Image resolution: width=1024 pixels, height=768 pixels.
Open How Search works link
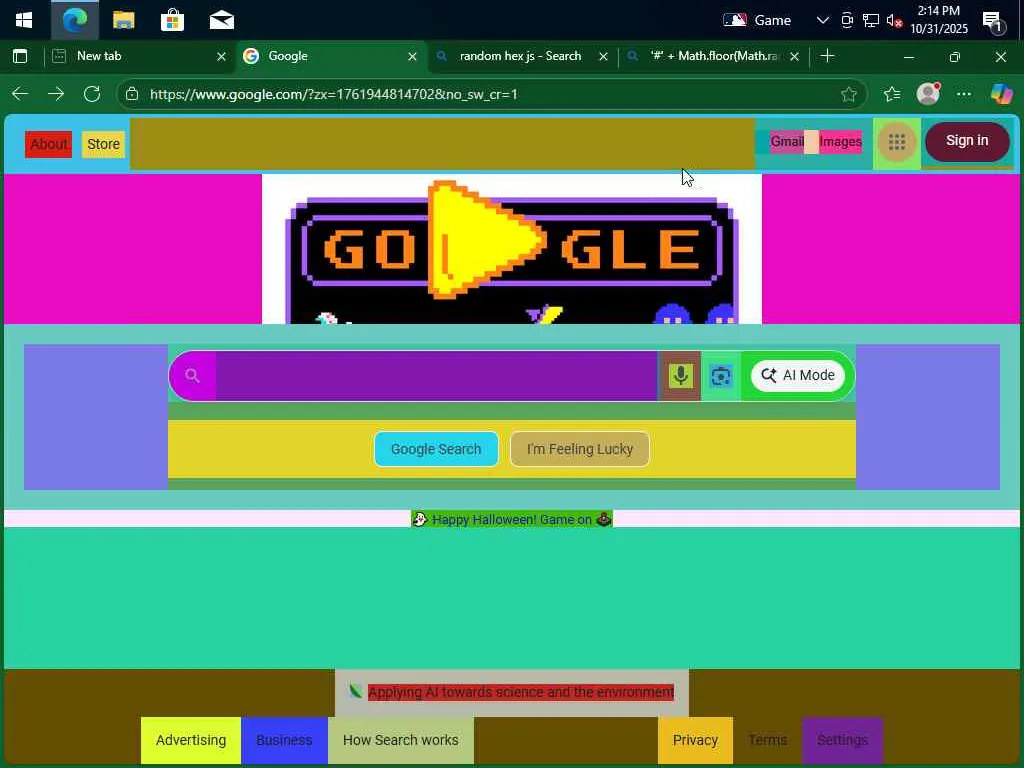[400, 740]
